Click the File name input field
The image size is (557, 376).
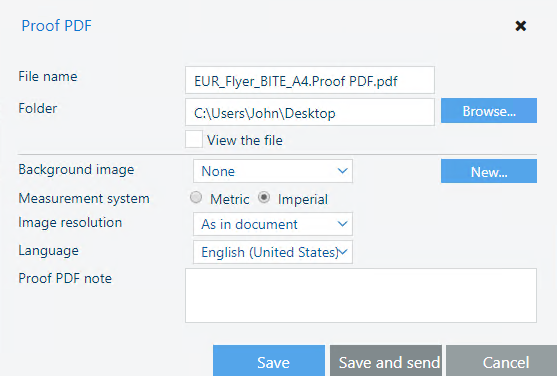click(x=310, y=80)
